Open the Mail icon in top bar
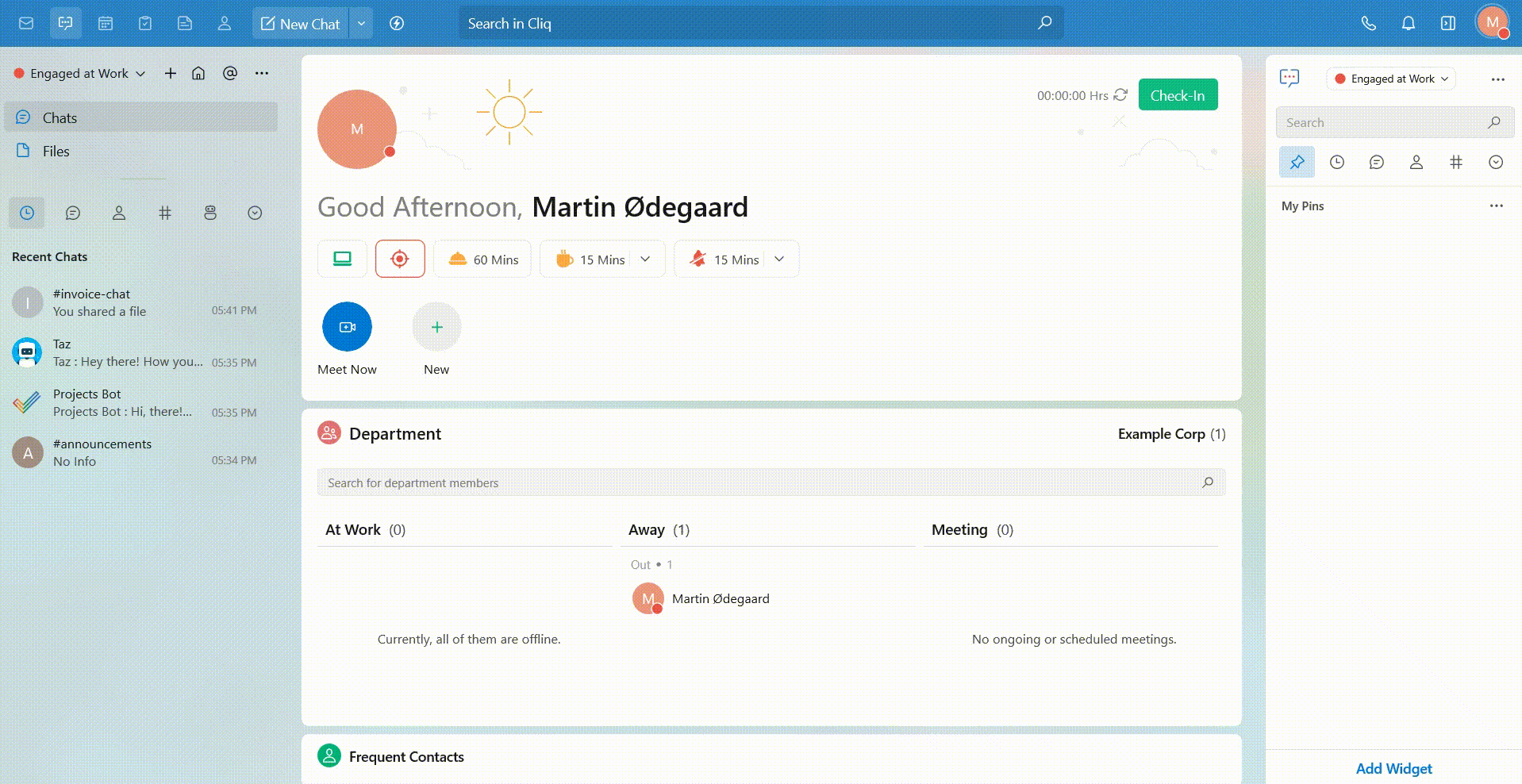Viewport: 1522px width, 784px height. [x=26, y=23]
